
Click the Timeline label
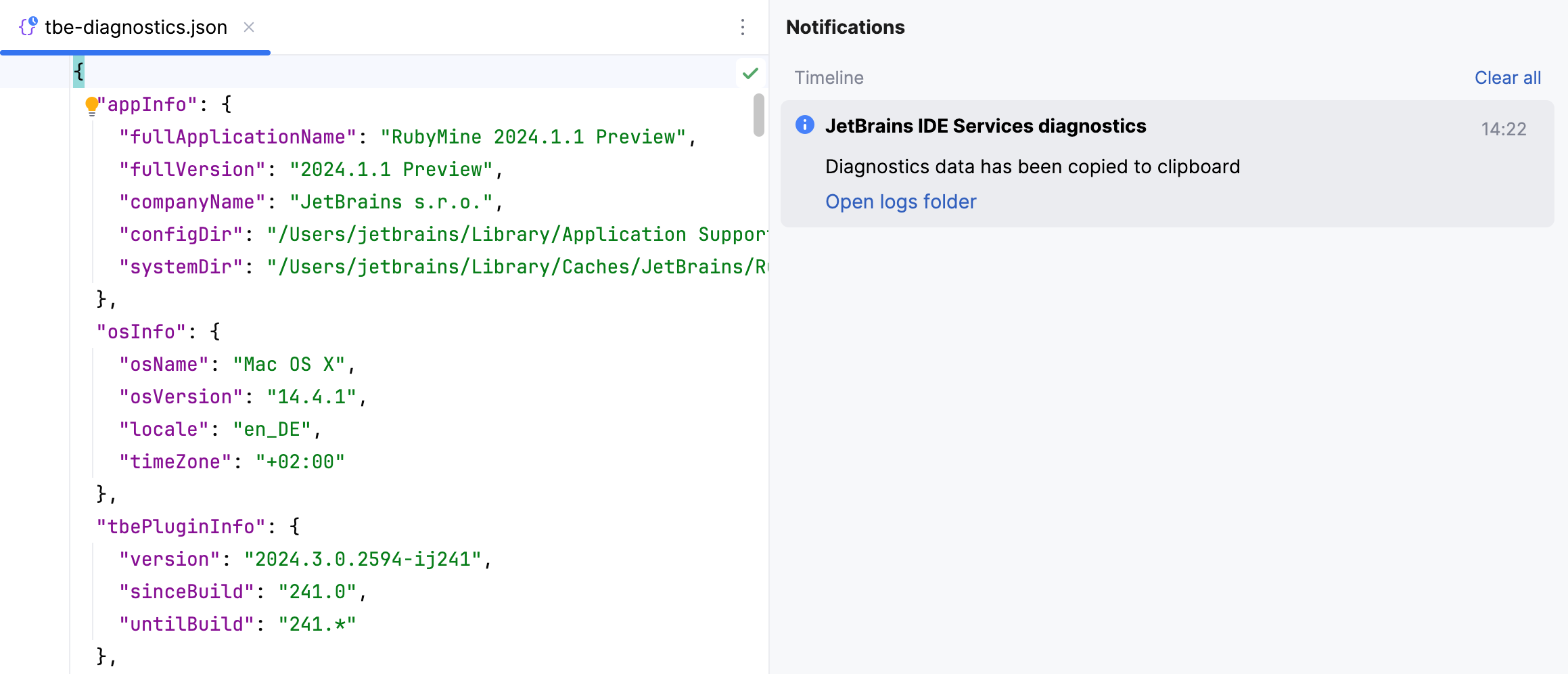click(x=829, y=78)
